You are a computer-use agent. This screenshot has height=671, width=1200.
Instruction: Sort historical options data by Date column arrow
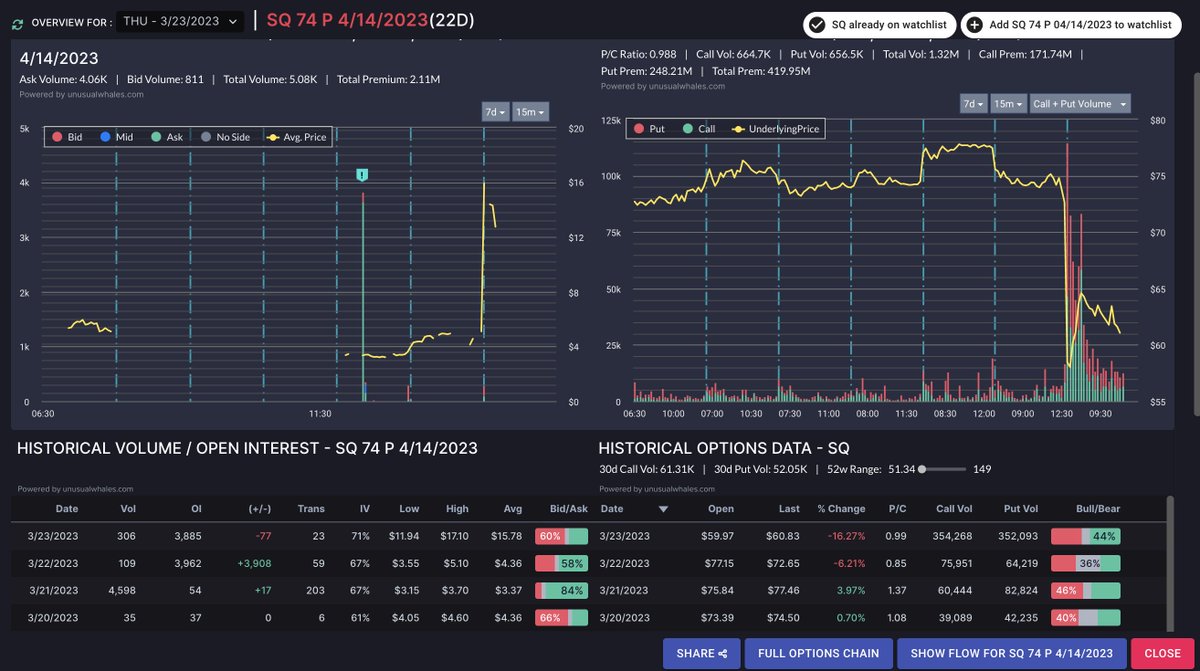tap(664, 509)
